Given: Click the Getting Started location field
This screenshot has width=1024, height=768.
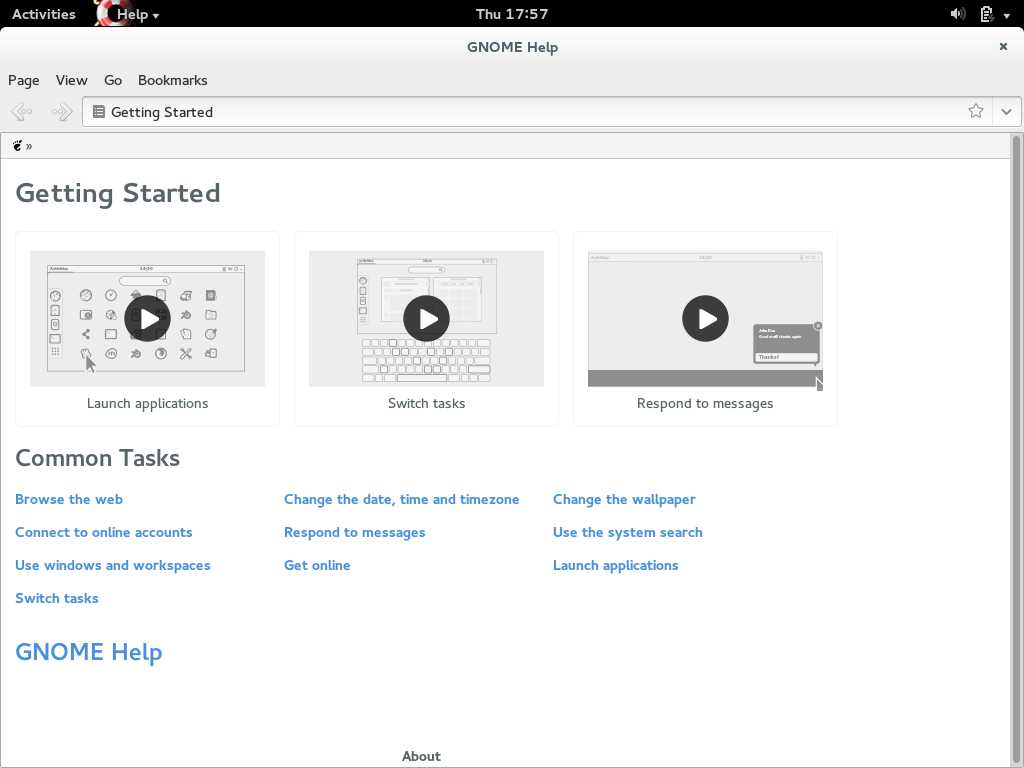Looking at the screenshot, I should click(537, 112).
